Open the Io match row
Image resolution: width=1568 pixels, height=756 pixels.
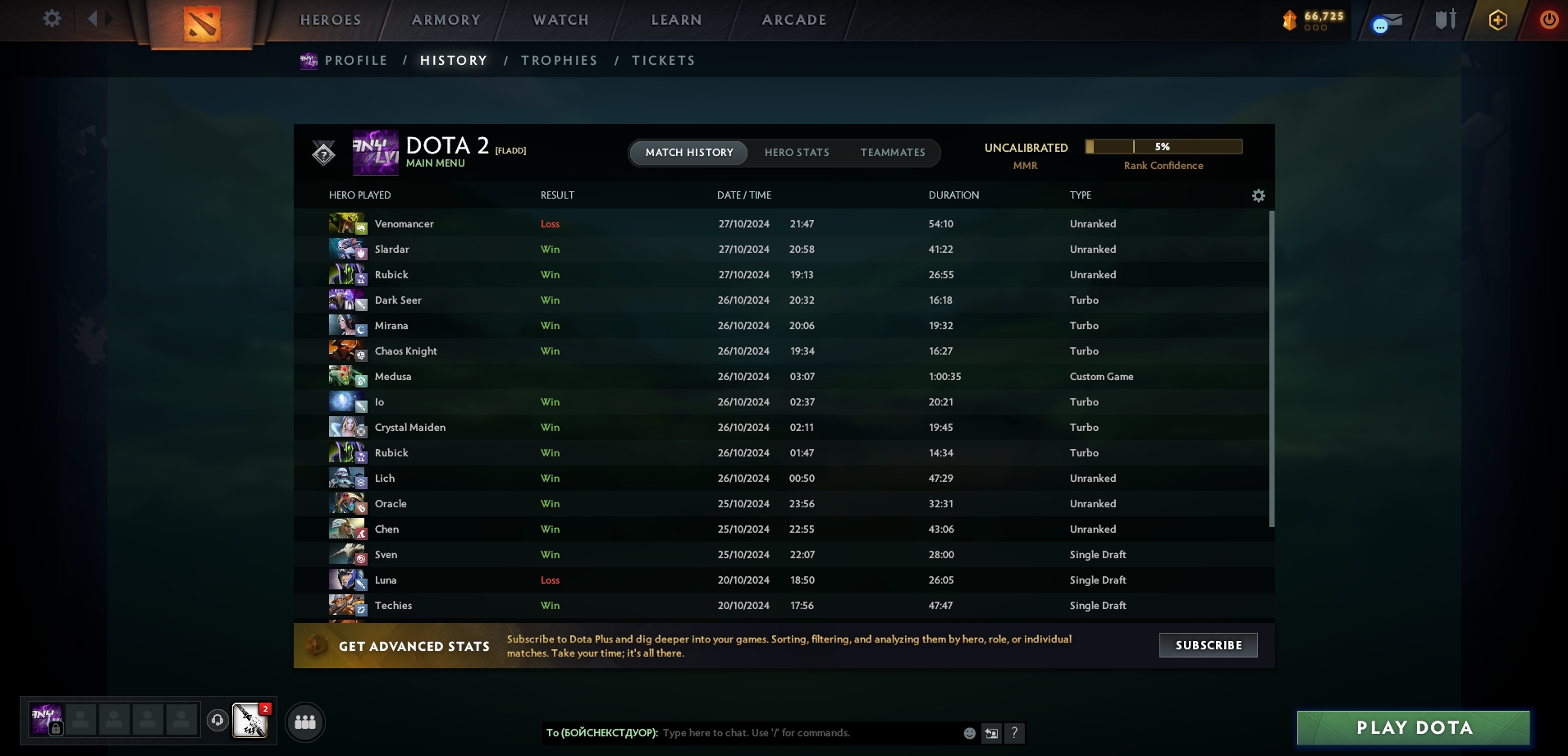(x=781, y=402)
